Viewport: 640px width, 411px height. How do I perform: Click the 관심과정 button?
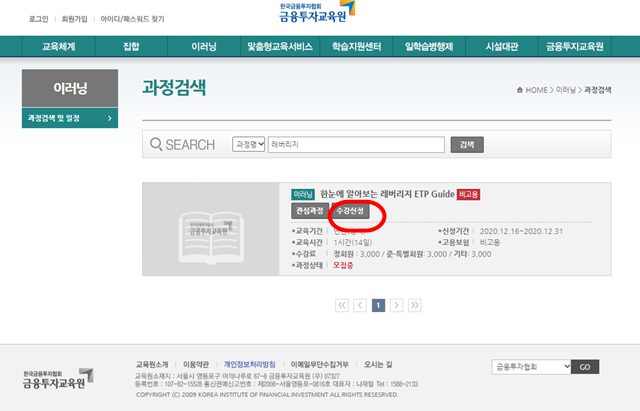310,211
